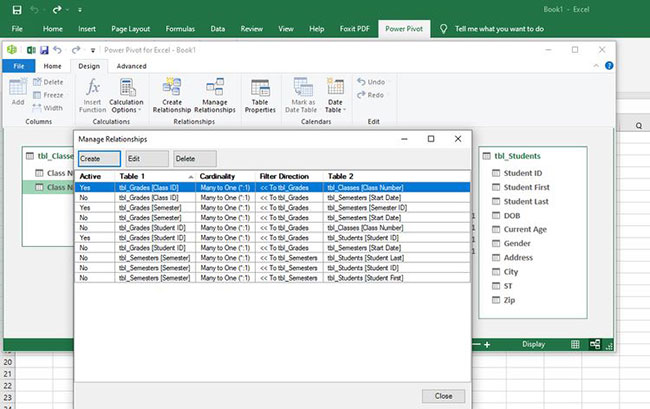
Task: Click Tell me what you want to do
Action: click(498, 29)
